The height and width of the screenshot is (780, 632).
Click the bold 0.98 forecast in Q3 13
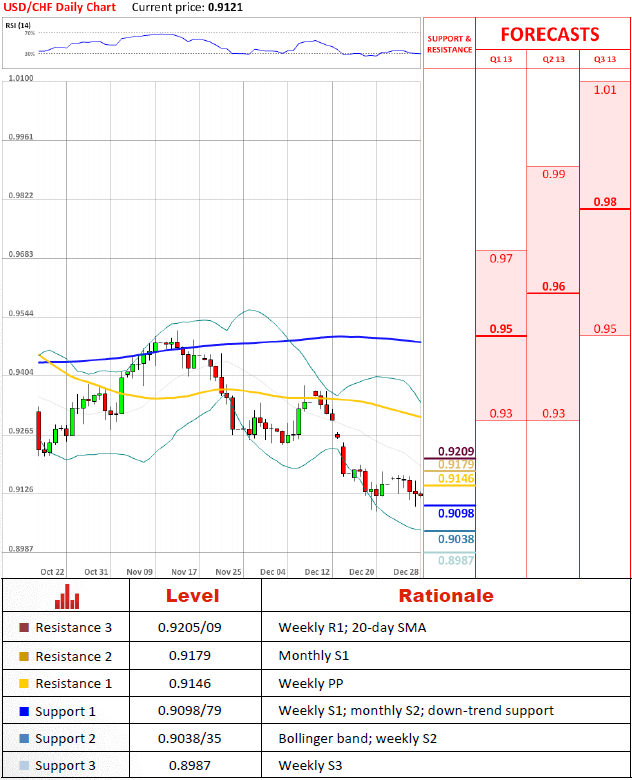[x=605, y=202]
